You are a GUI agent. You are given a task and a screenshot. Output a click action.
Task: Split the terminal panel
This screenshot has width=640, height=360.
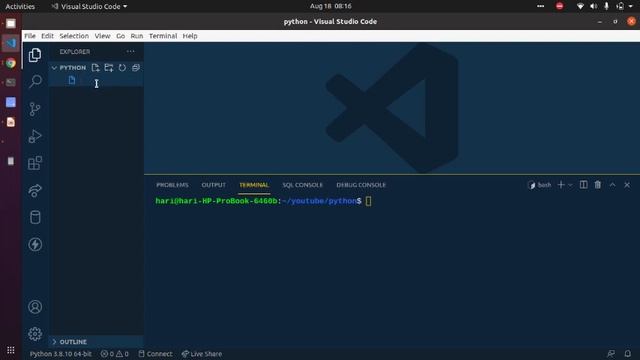[584, 185]
